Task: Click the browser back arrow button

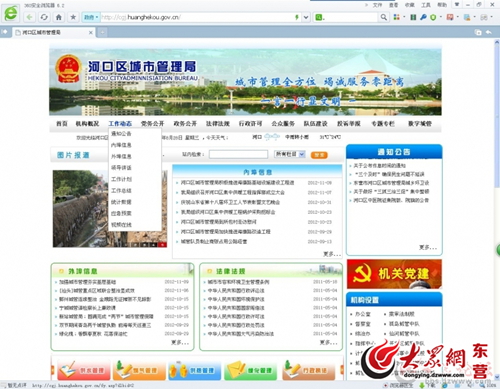Action: pyautogui.click(x=30, y=17)
